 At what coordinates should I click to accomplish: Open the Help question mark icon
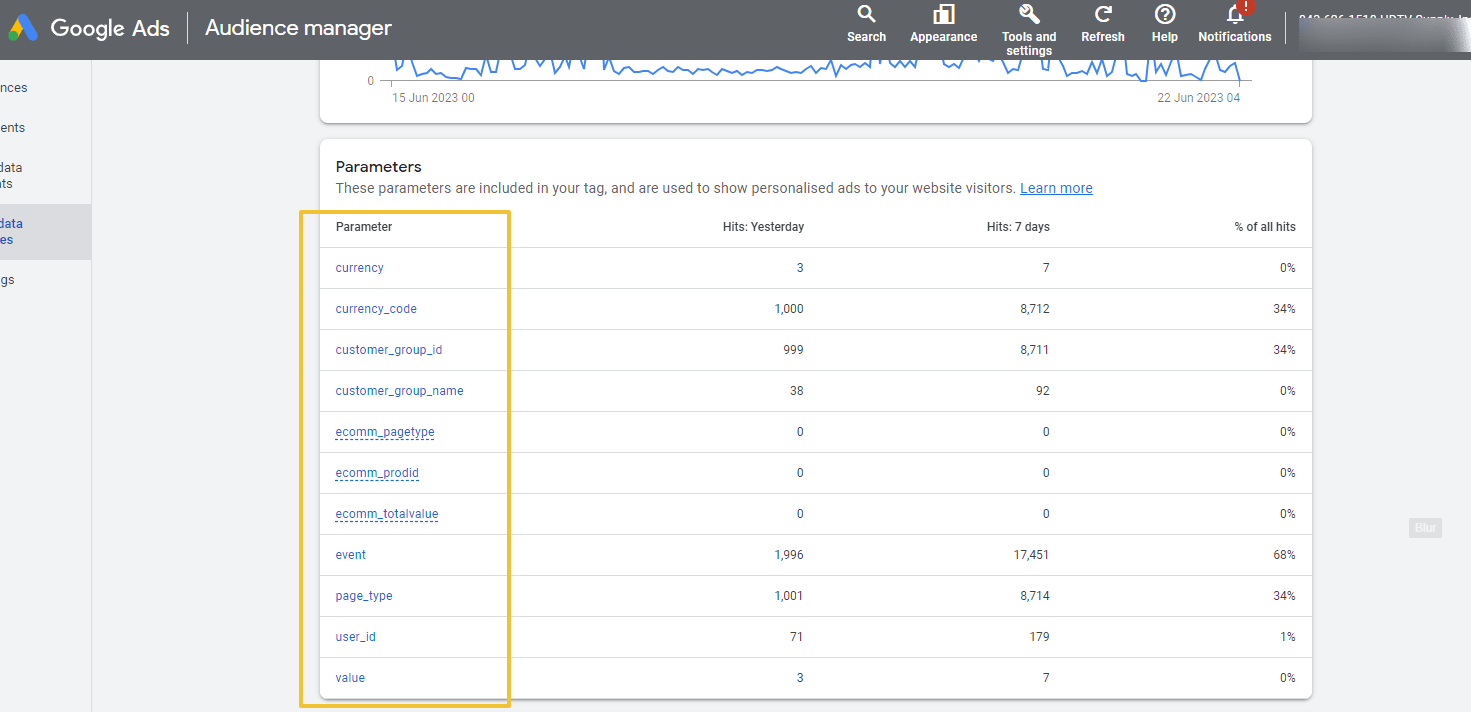[1165, 15]
